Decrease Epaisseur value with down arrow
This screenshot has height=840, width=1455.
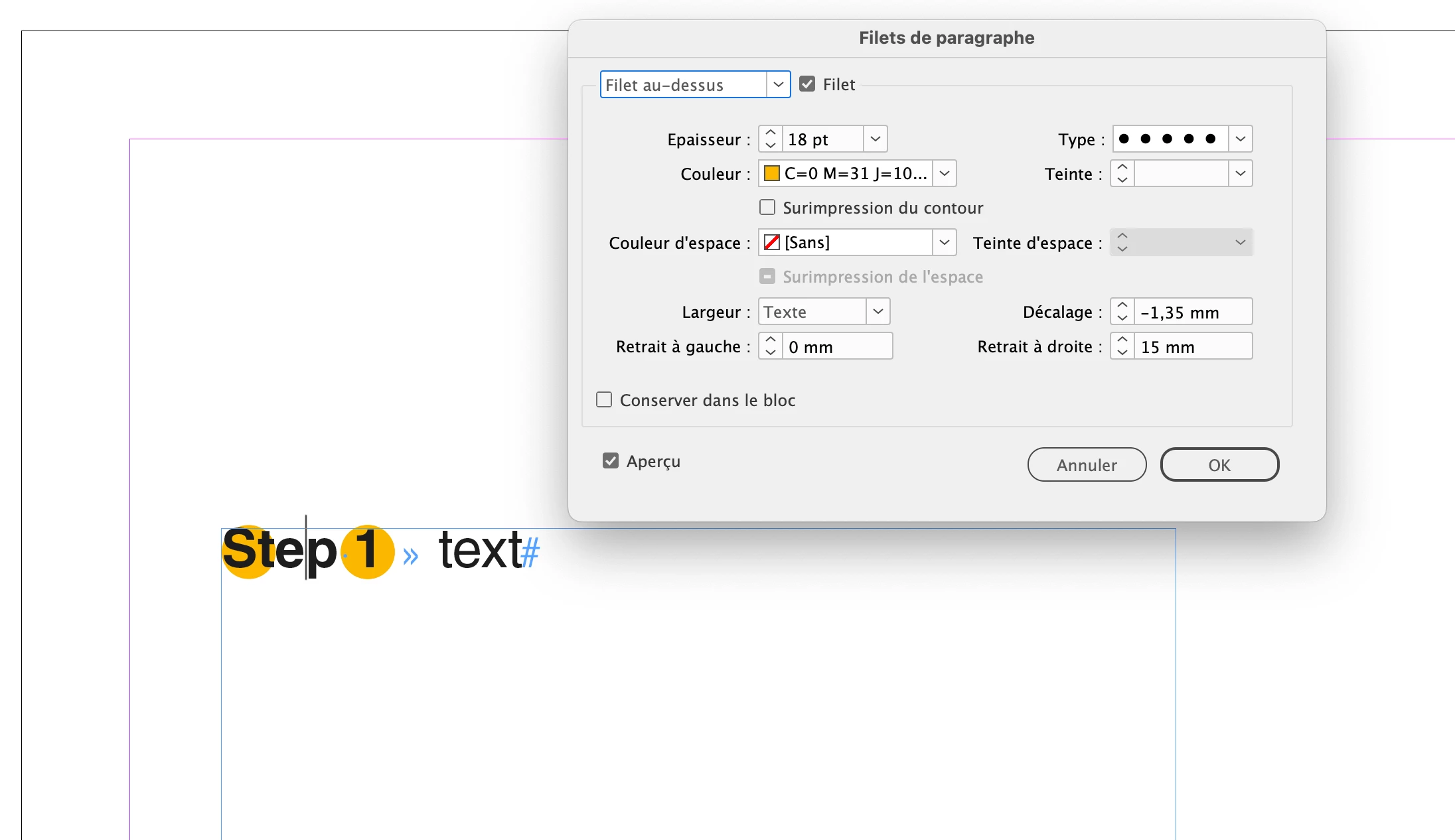pos(770,145)
